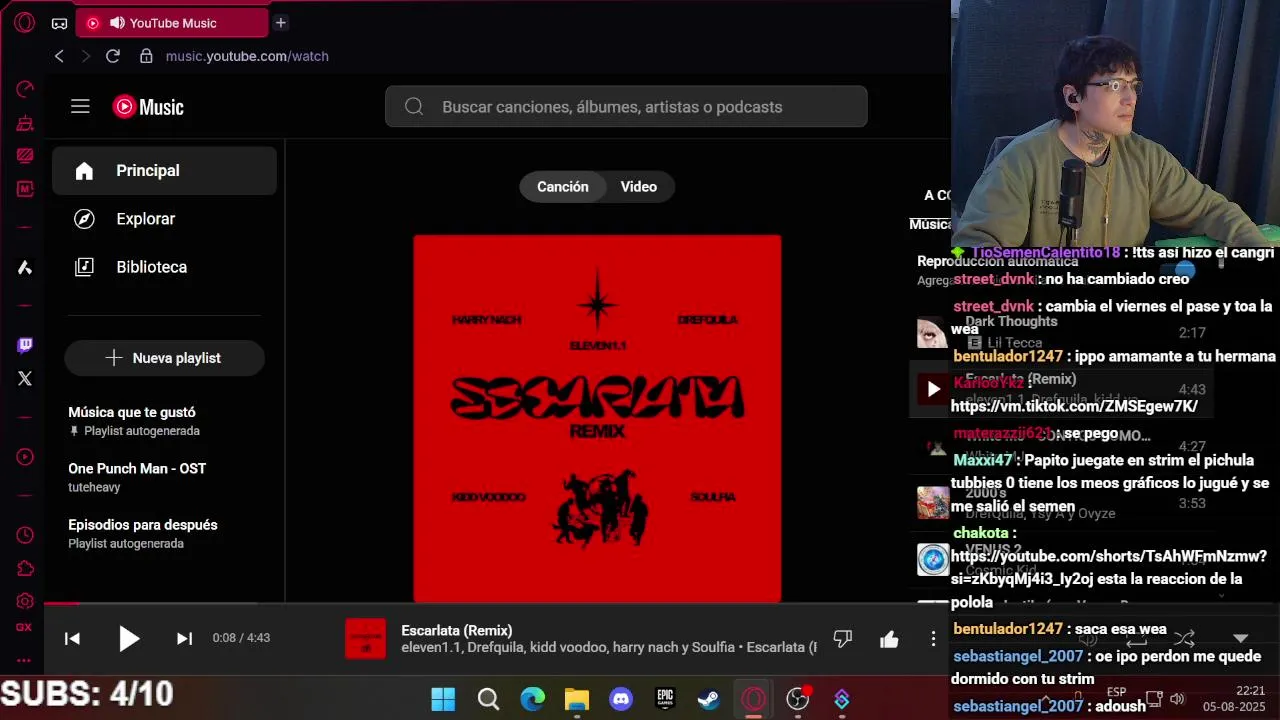This screenshot has height=720, width=1280.
Task: Click the Opera GX logo menu
Action: coord(25,22)
